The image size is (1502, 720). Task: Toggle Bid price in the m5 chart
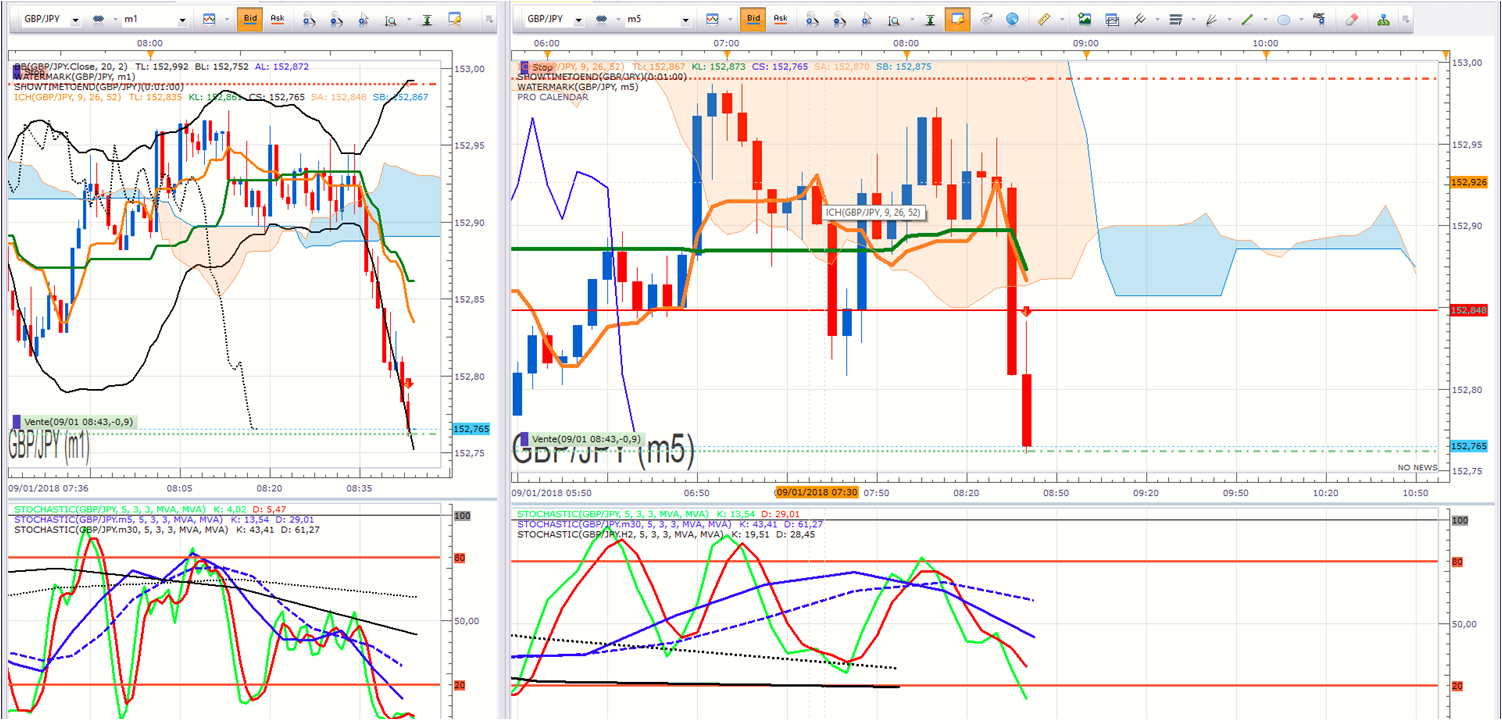click(753, 19)
